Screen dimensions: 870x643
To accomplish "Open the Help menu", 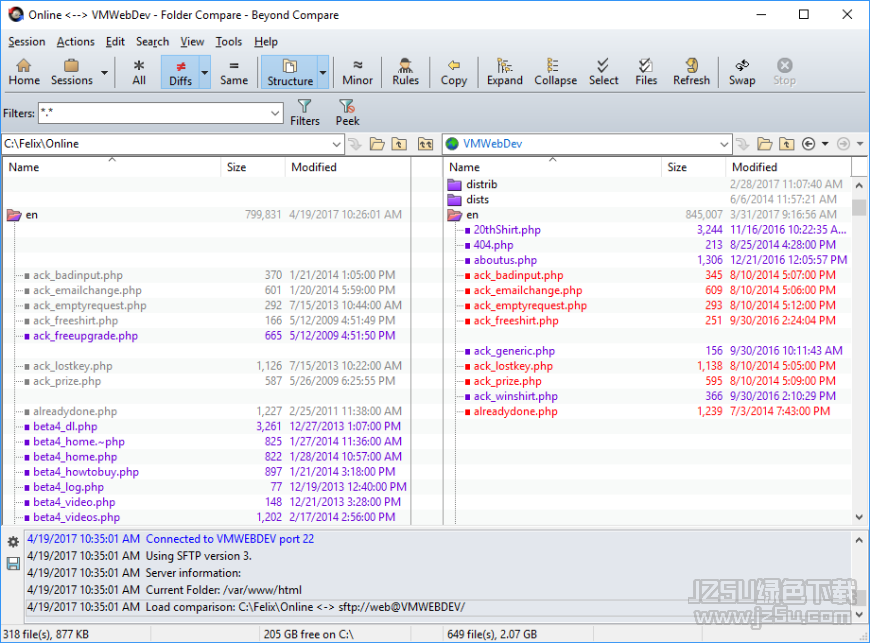I will pos(266,42).
